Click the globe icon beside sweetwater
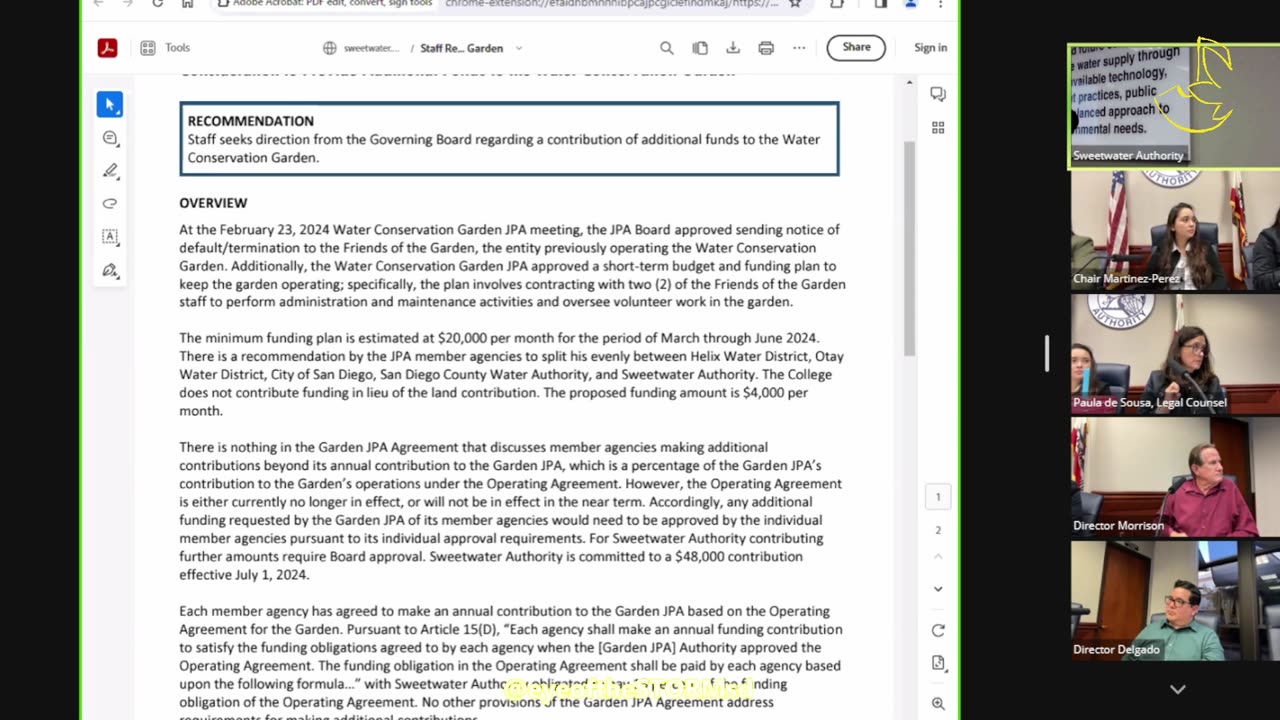This screenshot has width=1280, height=720. pos(330,48)
